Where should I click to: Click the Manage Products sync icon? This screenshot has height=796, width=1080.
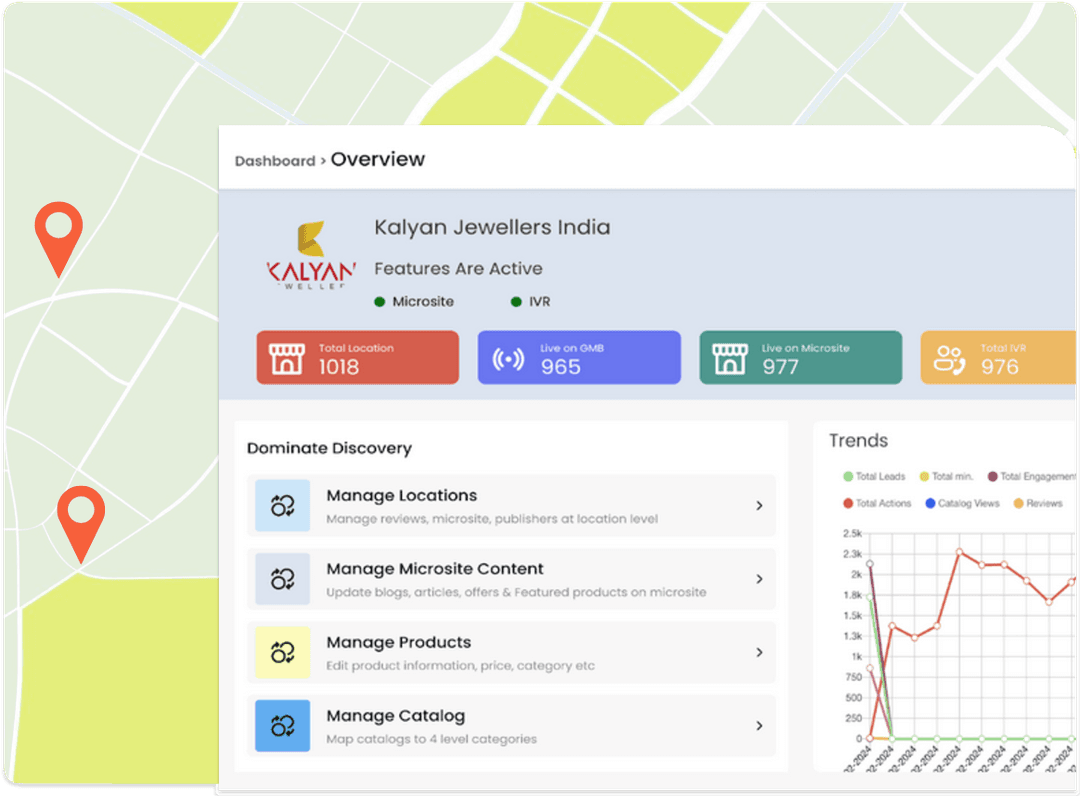(x=282, y=652)
